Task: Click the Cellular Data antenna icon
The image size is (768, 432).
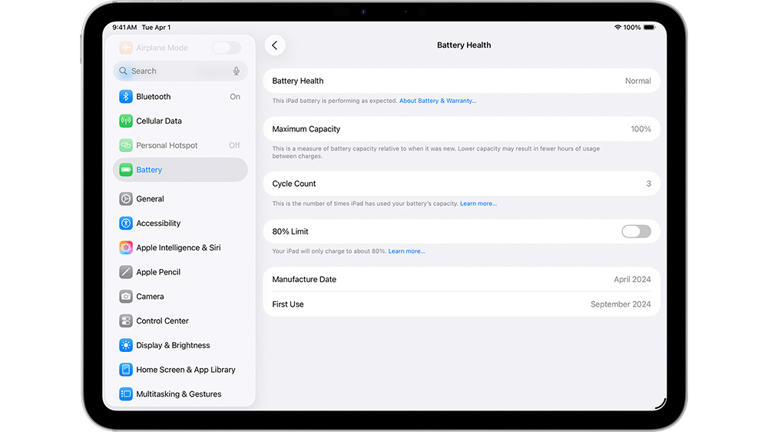Action: [126, 121]
